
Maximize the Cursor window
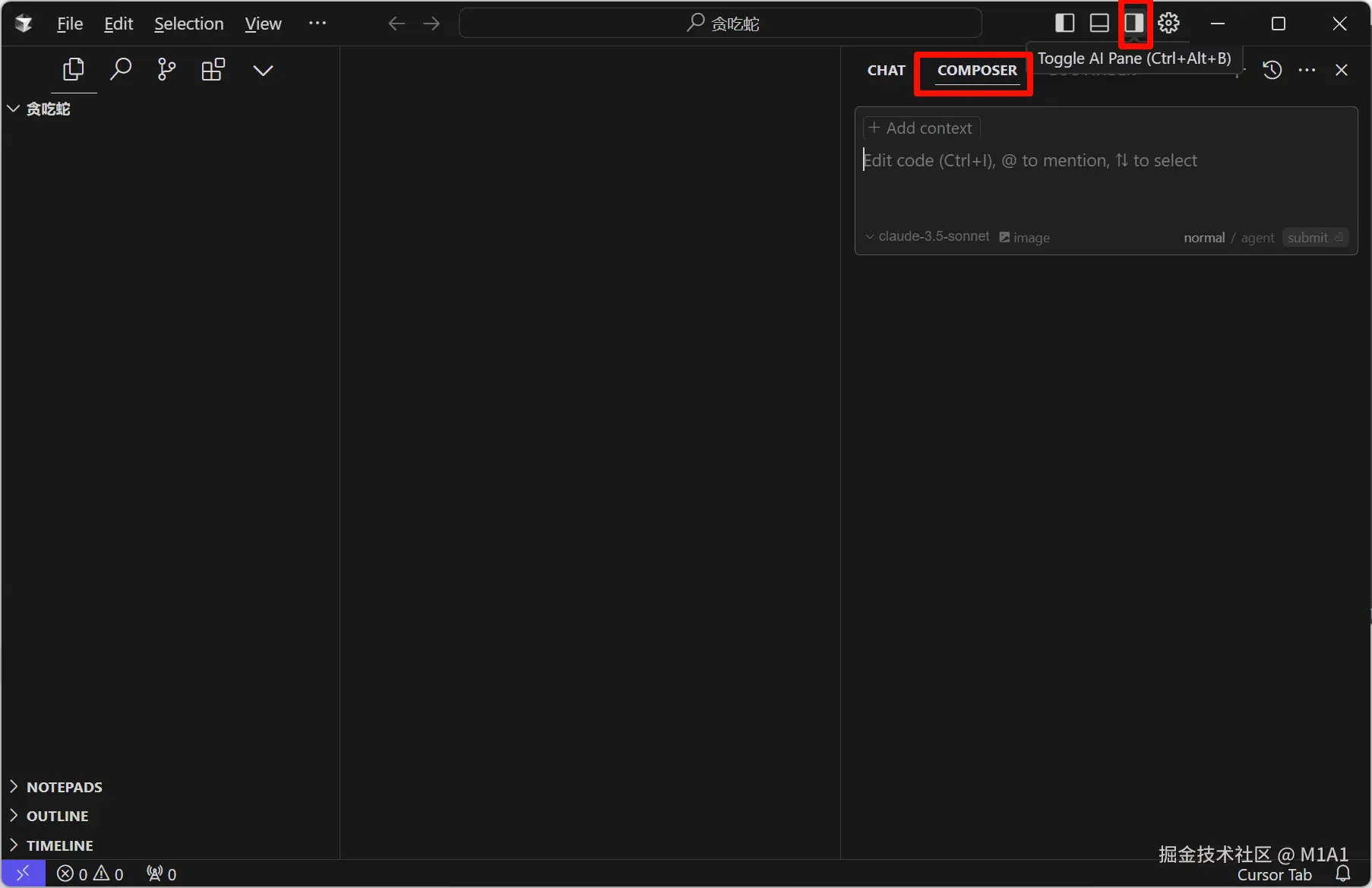point(1279,24)
